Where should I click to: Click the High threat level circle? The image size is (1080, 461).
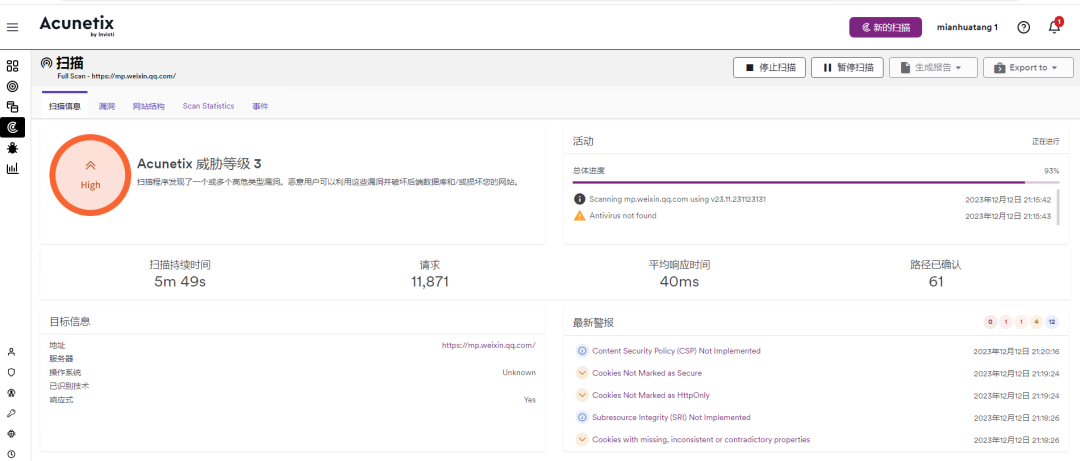[x=90, y=174]
